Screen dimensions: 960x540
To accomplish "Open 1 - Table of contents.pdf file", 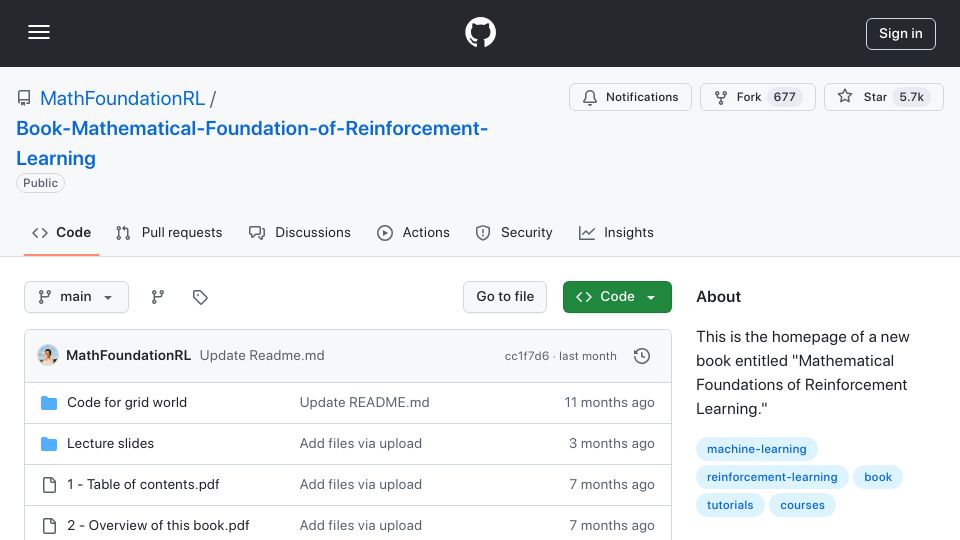I will [143, 484].
